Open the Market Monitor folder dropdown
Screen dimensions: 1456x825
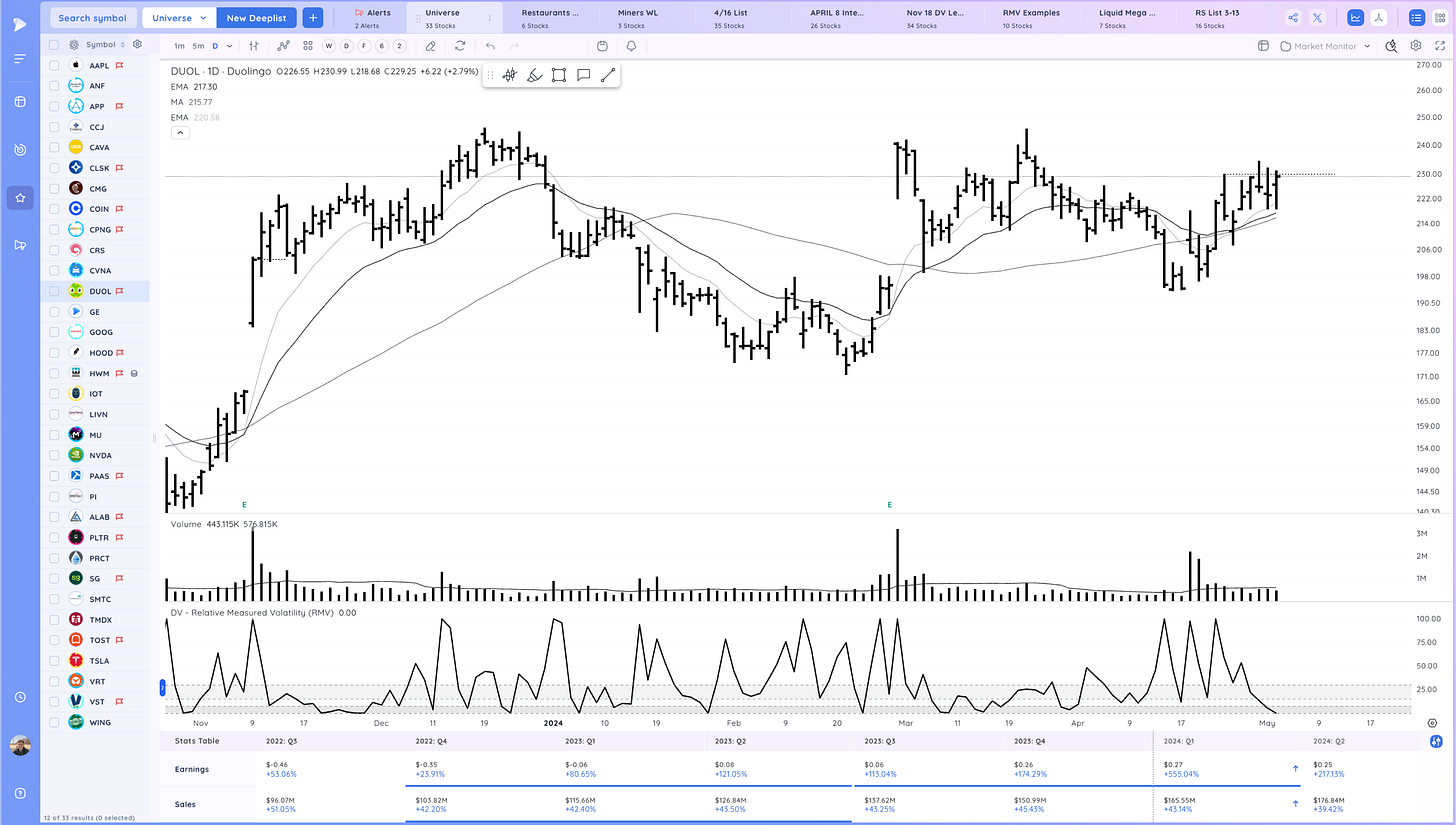1325,46
